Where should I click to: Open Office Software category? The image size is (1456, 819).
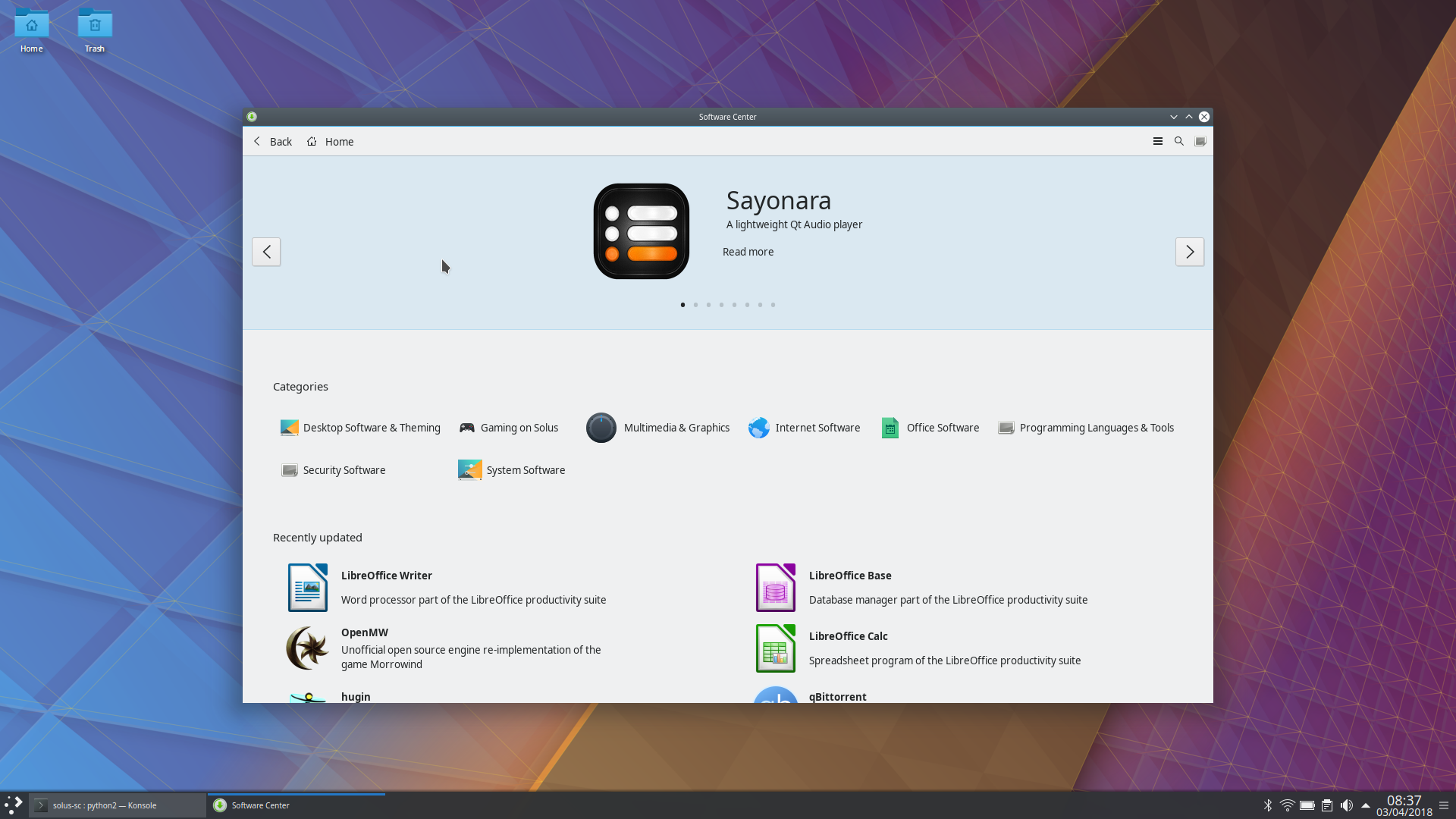(x=930, y=428)
